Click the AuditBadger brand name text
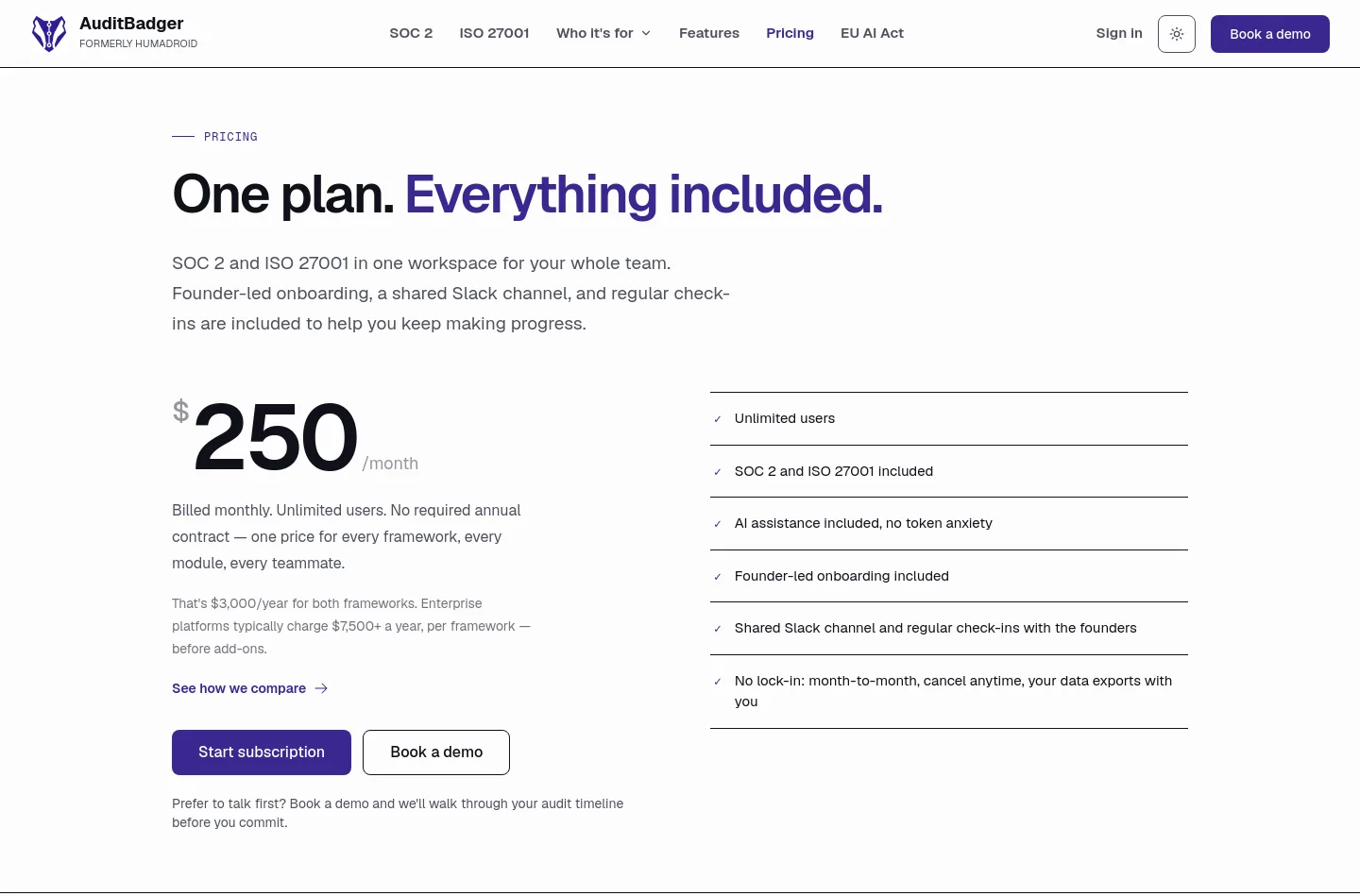The image size is (1360, 896). coord(131,24)
